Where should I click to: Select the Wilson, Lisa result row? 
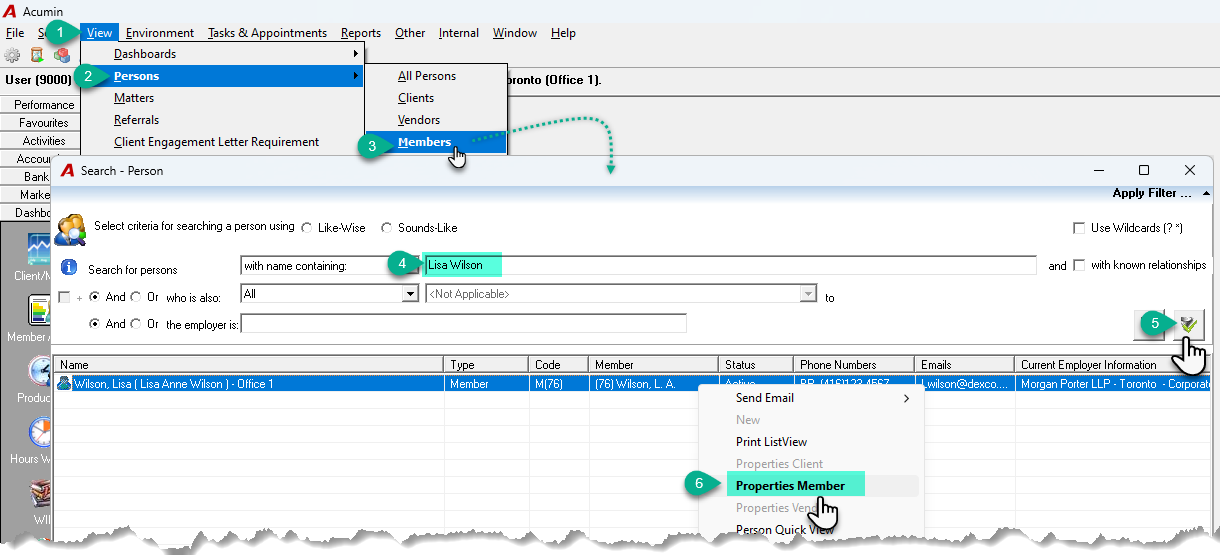pos(632,383)
